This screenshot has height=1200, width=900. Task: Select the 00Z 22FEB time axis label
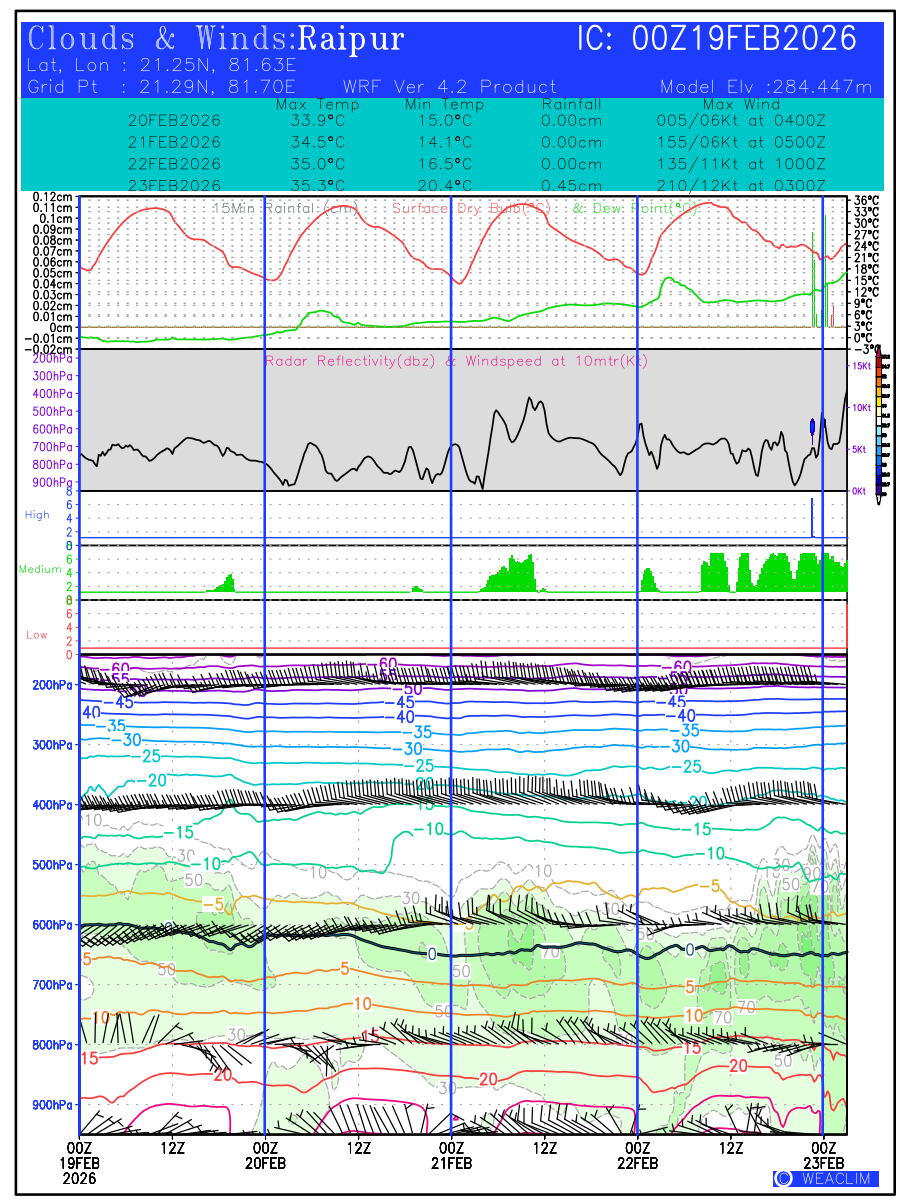(x=637, y=1155)
